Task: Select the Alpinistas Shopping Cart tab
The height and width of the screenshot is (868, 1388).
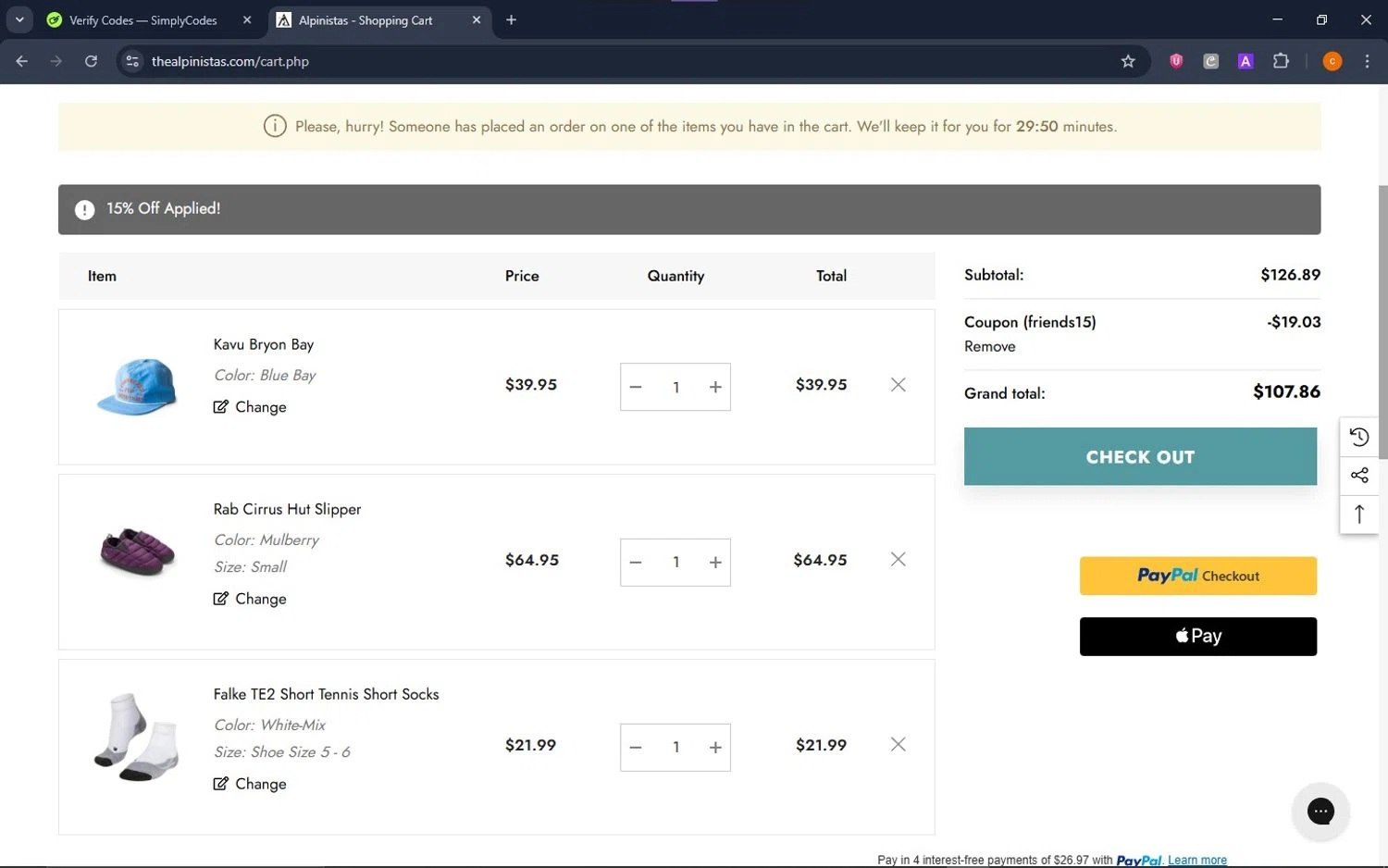Action: click(366, 20)
